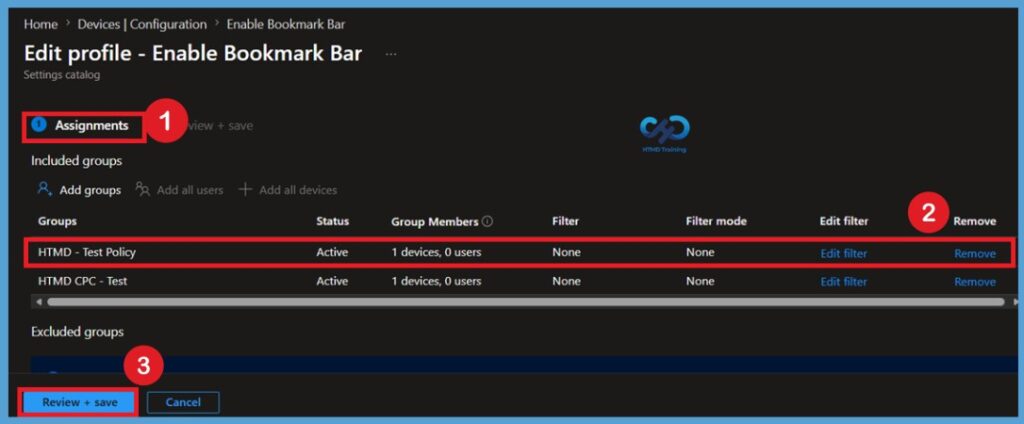Edit filter for HTMD CPC - Test
Screen dimensions: 1024x424
click(844, 282)
